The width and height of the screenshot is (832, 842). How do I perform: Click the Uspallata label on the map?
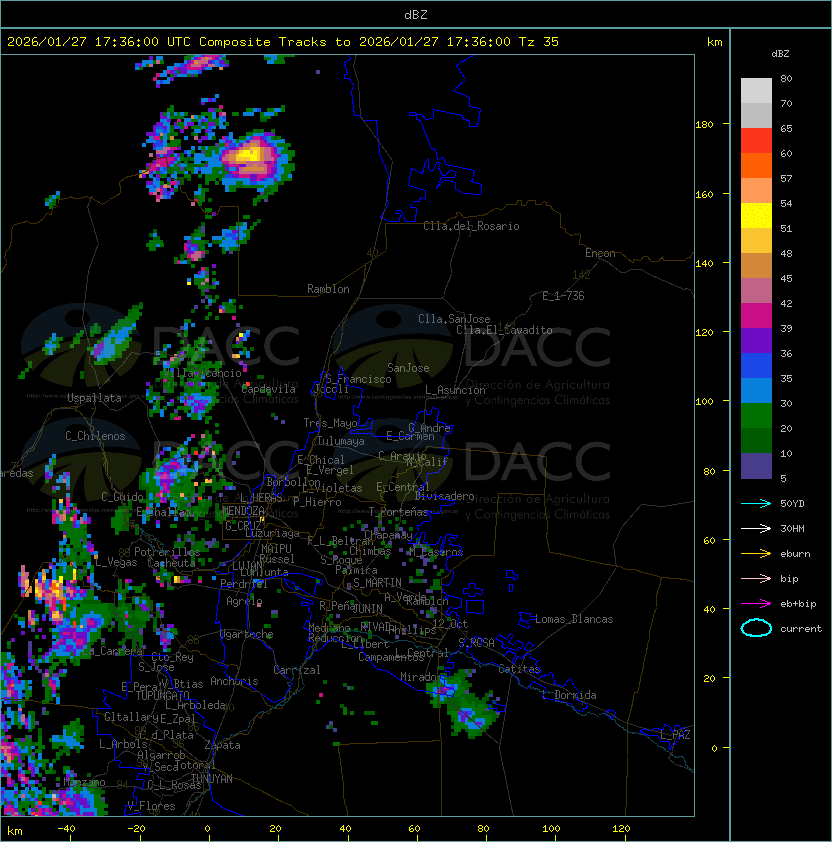pos(94,398)
